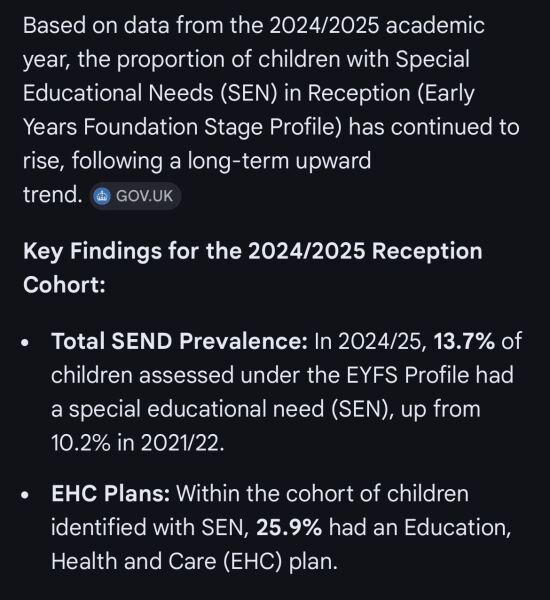
Task: Click 'Health and Care (EHC) plan.' text
Action: 194,562
